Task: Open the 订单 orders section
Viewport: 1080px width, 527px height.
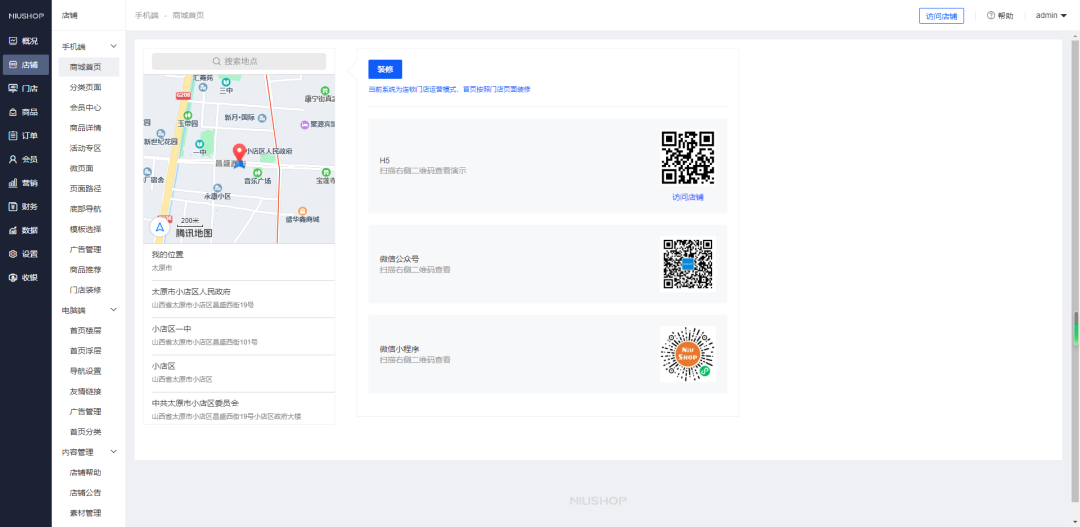Action: coord(25,136)
